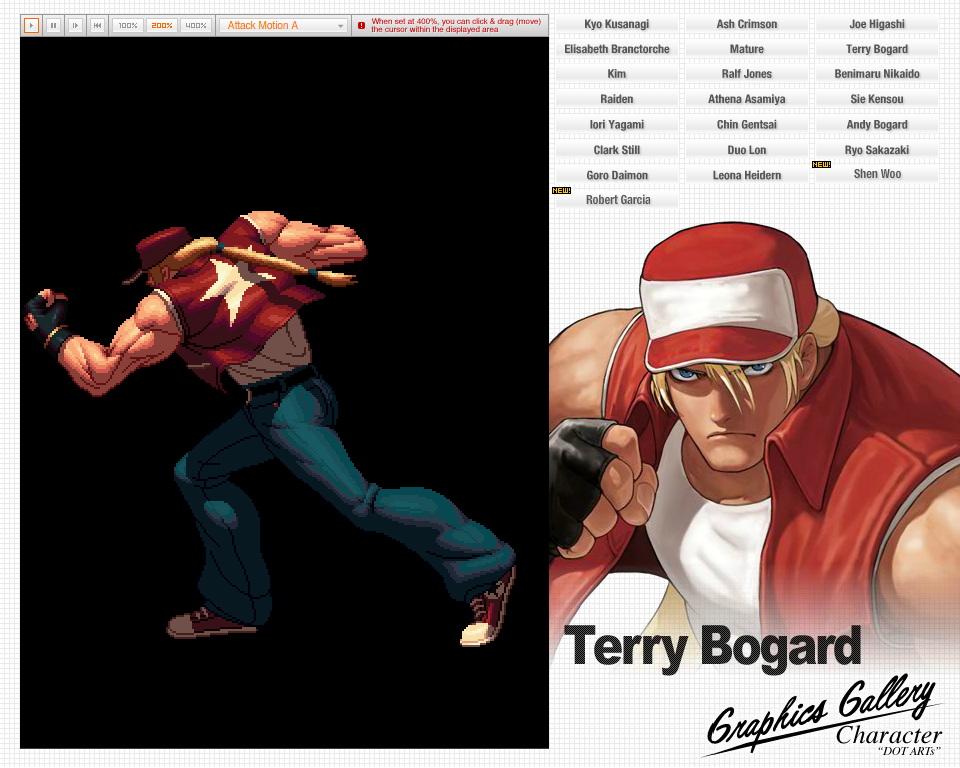Select character Ryo Sakazaki
960x768 pixels.
[877, 150]
